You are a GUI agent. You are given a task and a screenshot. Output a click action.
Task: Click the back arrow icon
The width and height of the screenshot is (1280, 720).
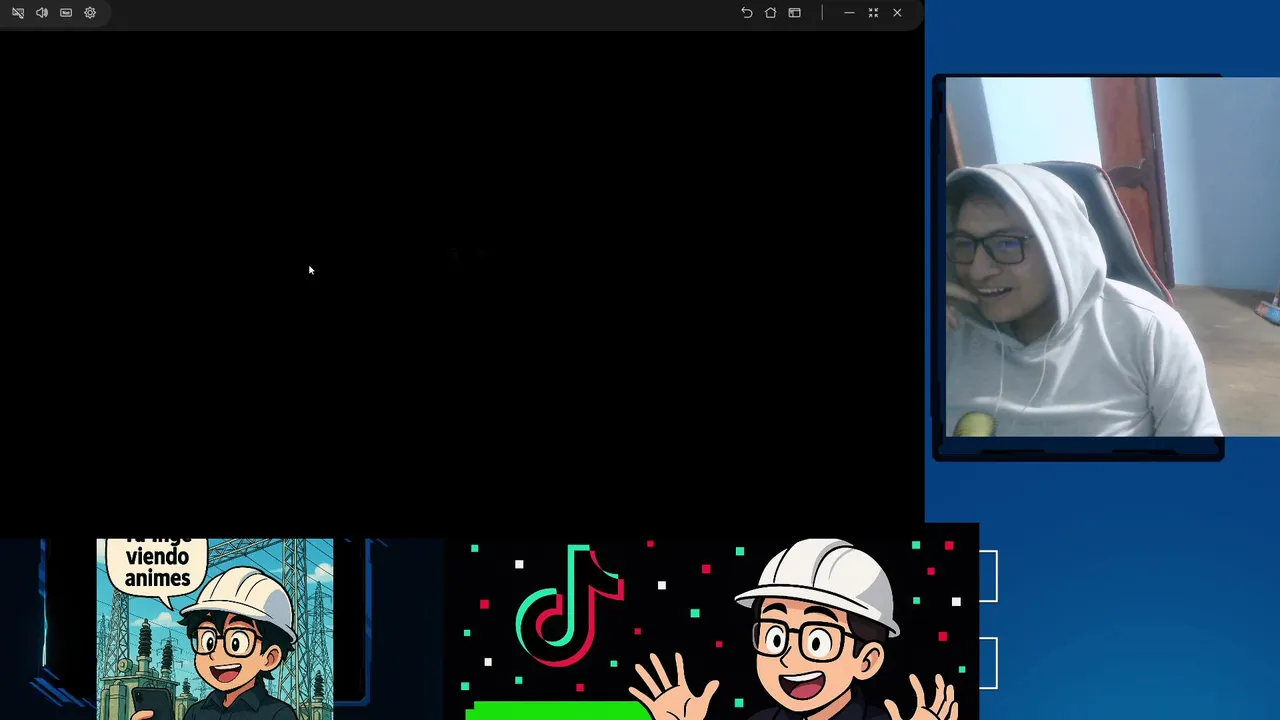point(746,13)
